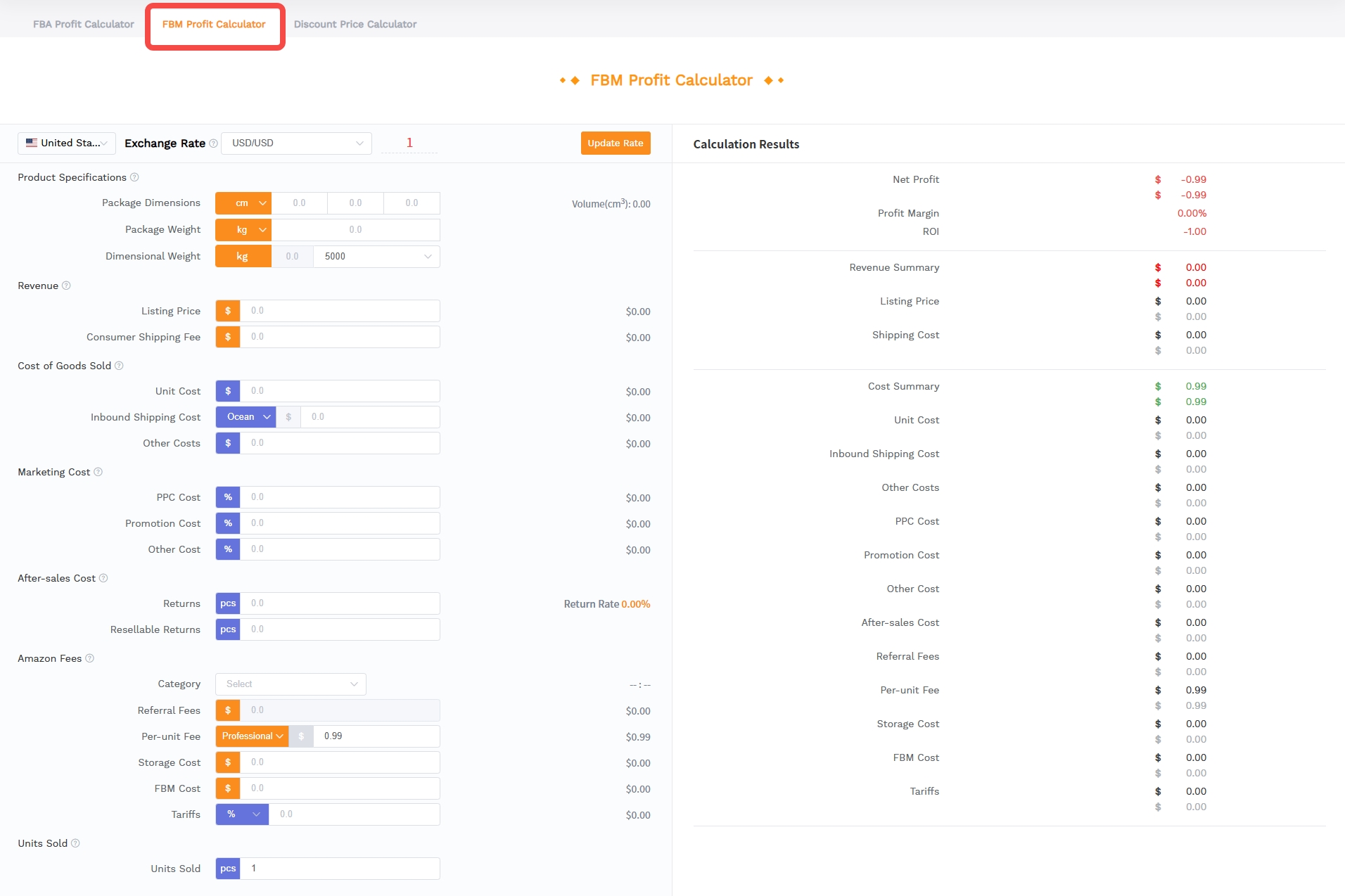The height and width of the screenshot is (896, 1345).
Task: Open the Category Select dropdown
Action: (291, 684)
